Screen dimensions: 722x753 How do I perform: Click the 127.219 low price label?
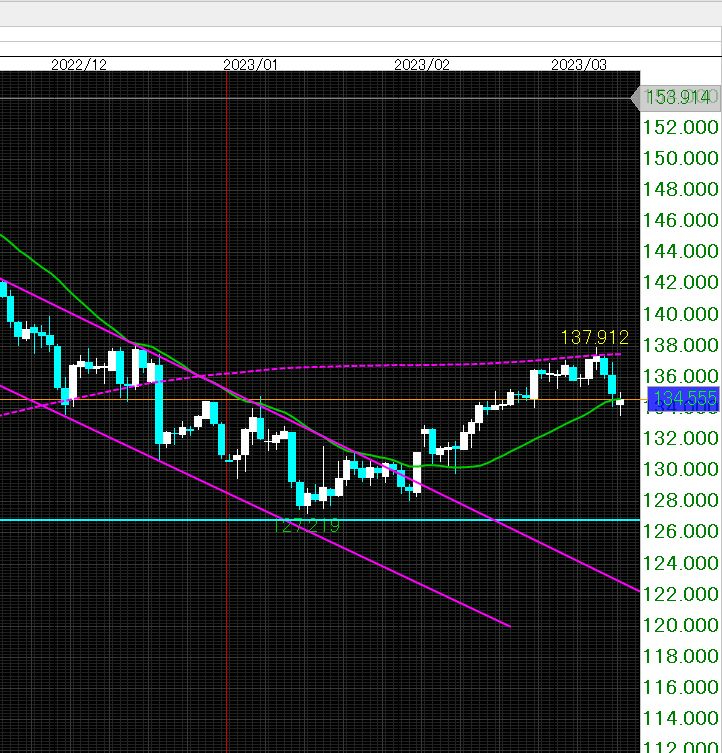(x=306, y=526)
